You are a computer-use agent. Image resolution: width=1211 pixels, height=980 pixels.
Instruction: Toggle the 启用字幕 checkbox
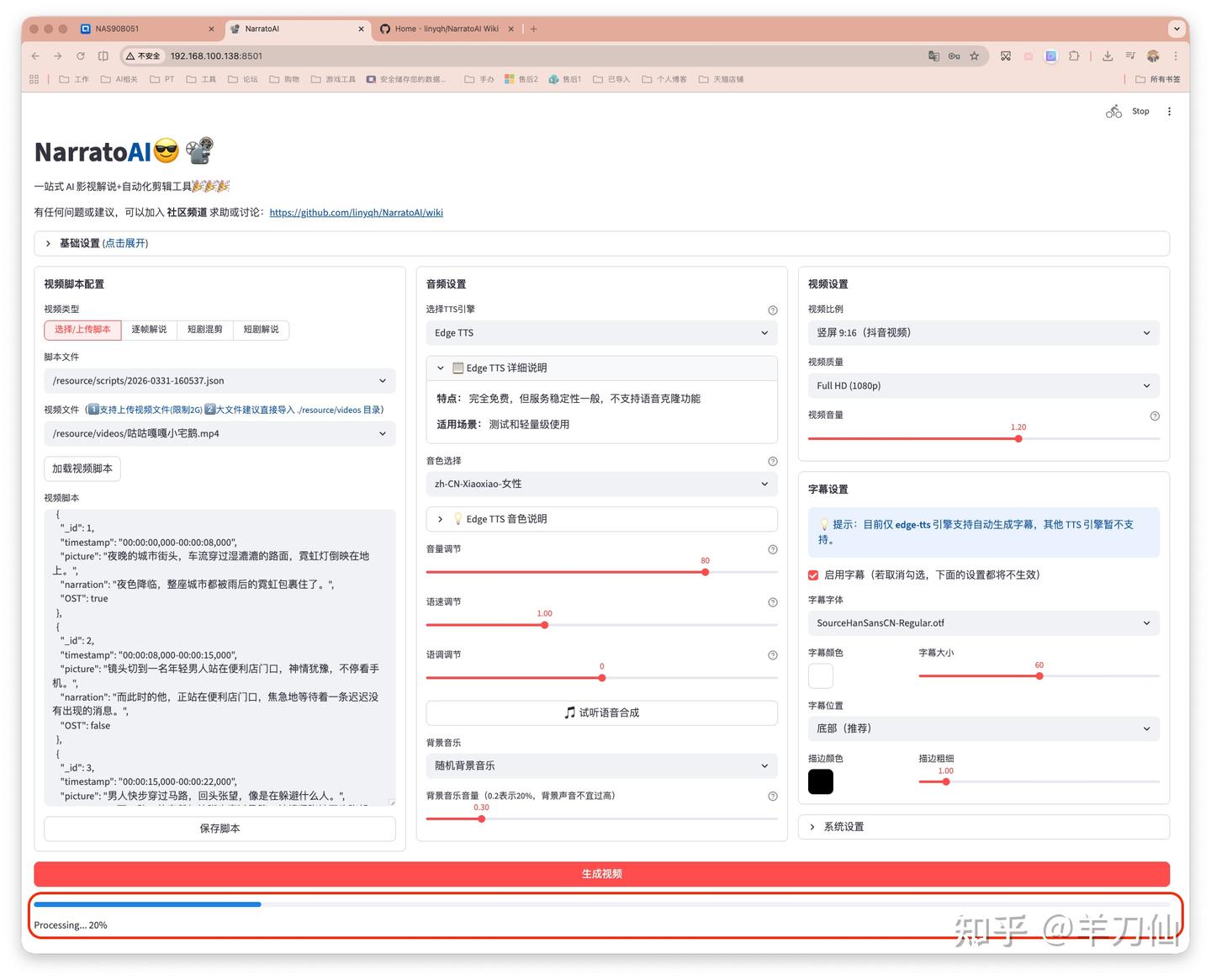(x=813, y=575)
